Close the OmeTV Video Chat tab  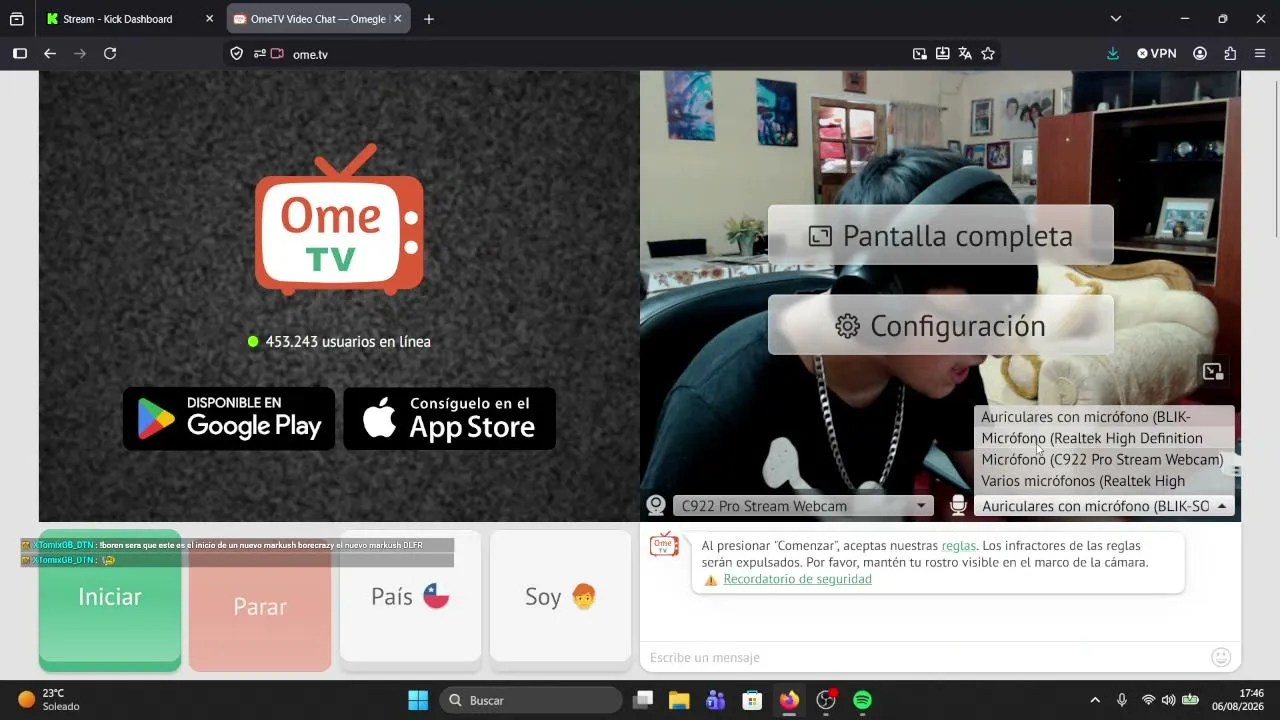click(397, 19)
